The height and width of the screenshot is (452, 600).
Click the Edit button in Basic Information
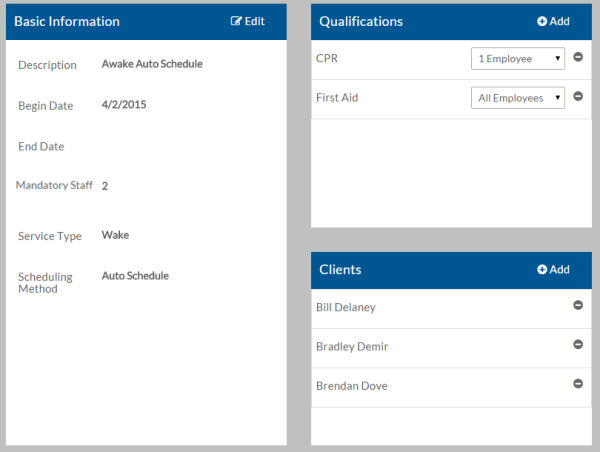pos(248,21)
